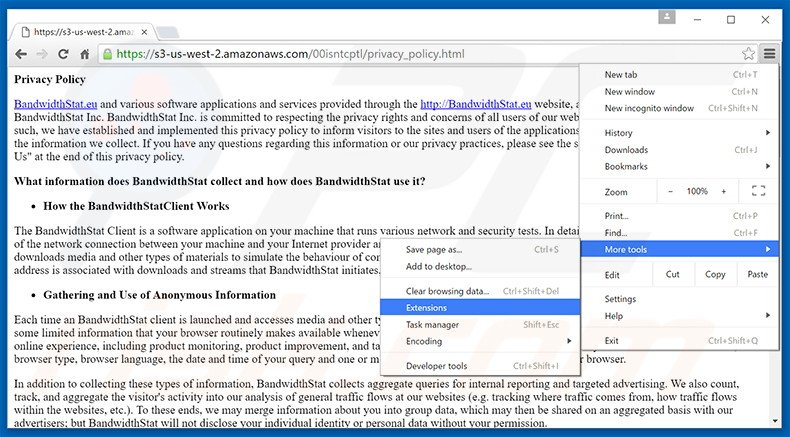Click the Privacy Policy heading

coord(50,80)
